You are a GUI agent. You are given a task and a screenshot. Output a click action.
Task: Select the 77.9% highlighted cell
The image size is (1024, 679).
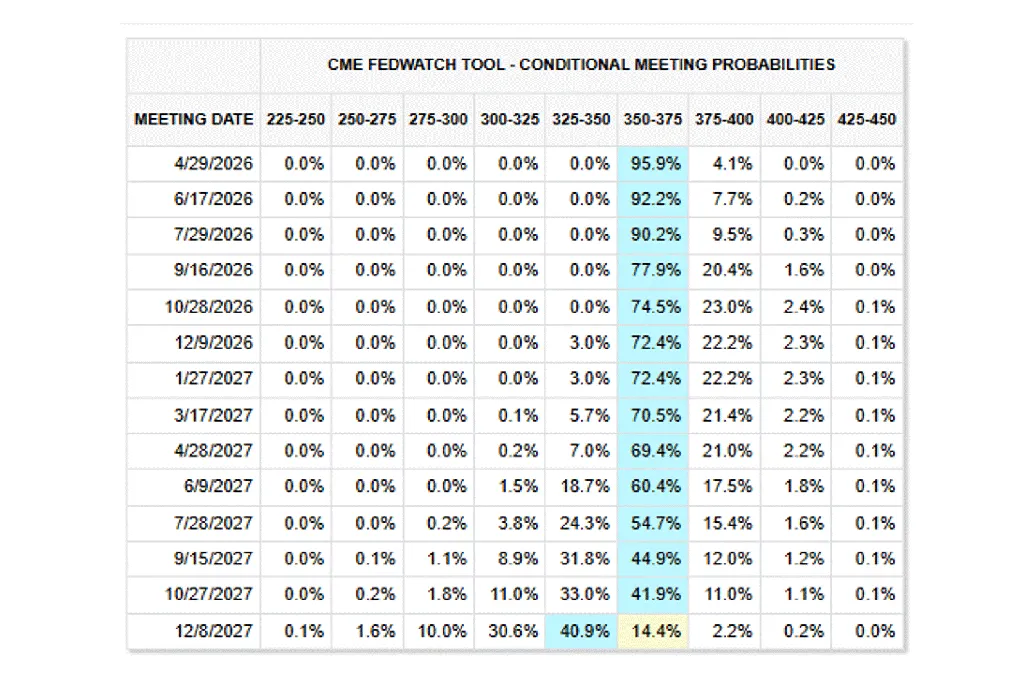click(653, 271)
